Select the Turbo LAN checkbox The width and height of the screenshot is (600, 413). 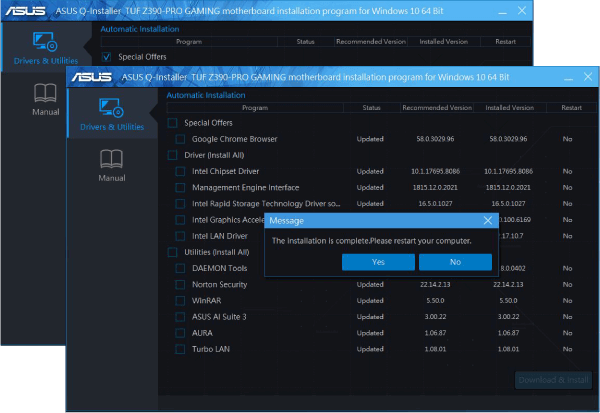click(x=180, y=349)
